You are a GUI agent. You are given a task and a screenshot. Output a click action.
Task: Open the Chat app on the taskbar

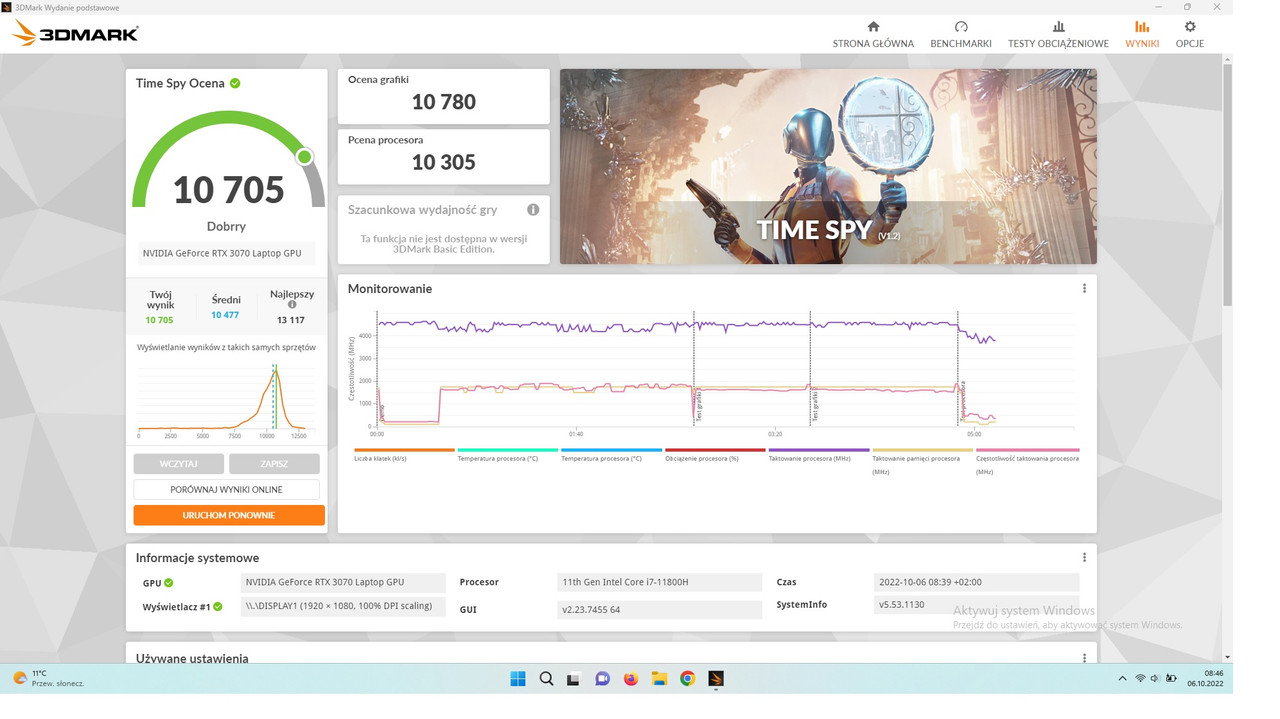(x=602, y=679)
